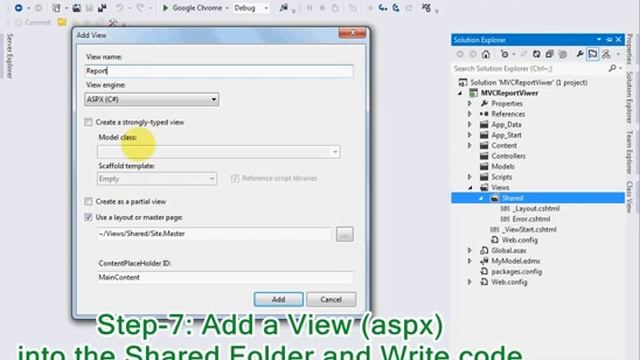
Task: Open the Google Chrome browser target dropdown arrow
Action: click(227, 8)
